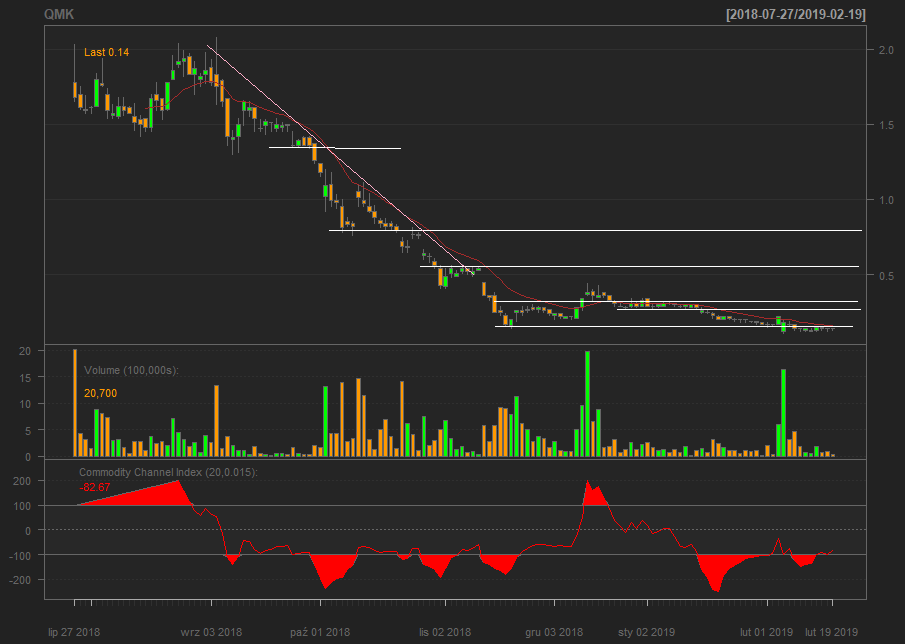This screenshot has height=644, width=905.
Task: Click the 0.5 price axis label
Action: 887,275
